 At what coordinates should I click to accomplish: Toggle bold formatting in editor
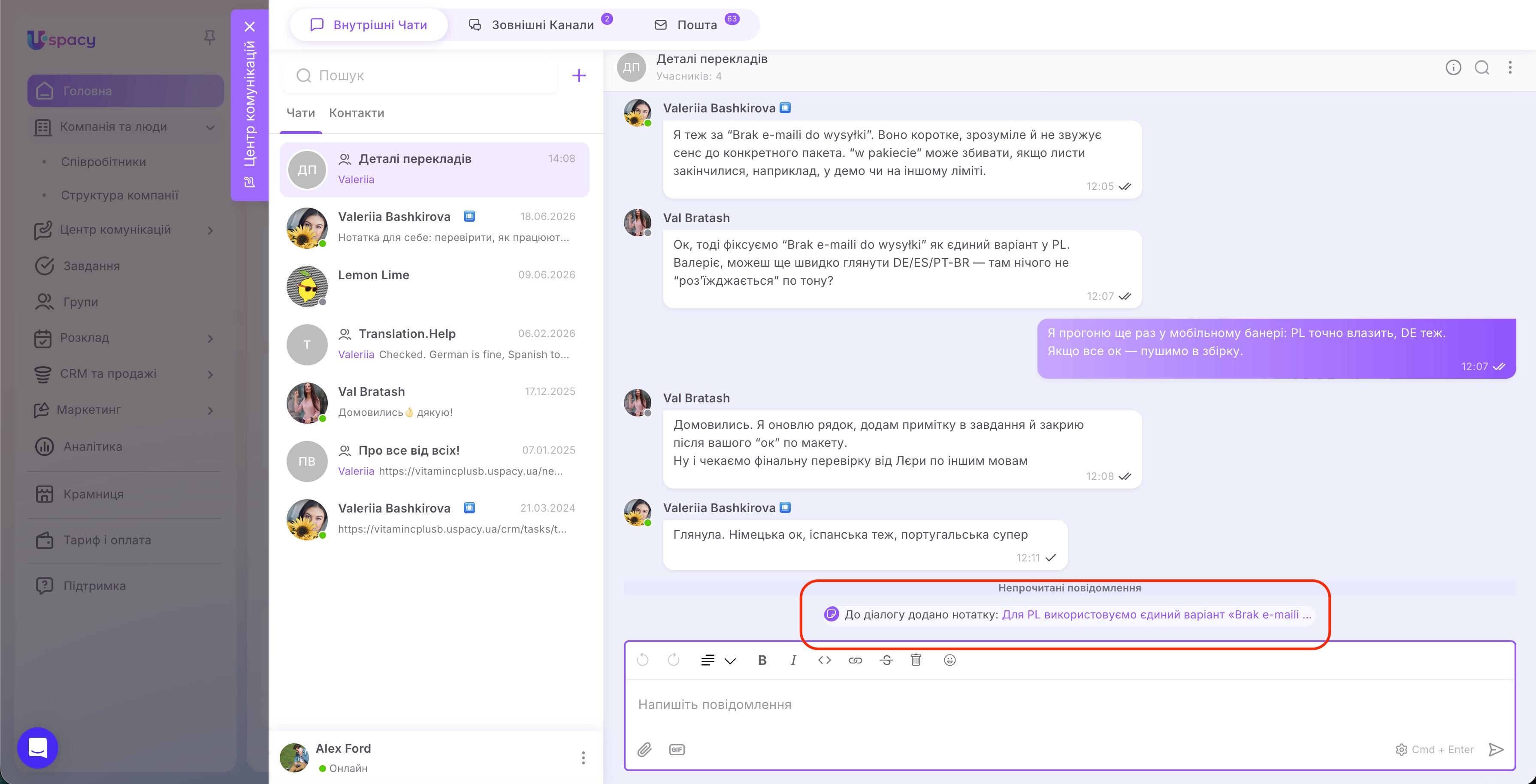pos(762,660)
